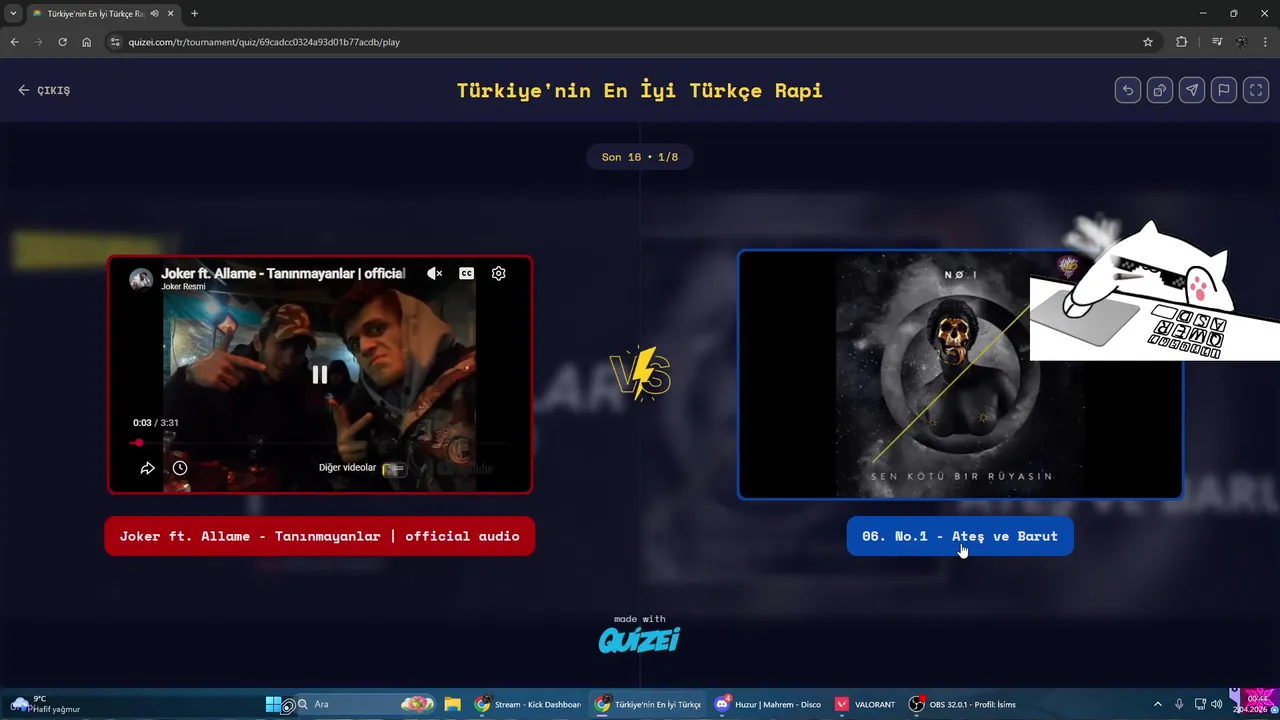Click the Joker Resmi channel avatar

coord(141,279)
